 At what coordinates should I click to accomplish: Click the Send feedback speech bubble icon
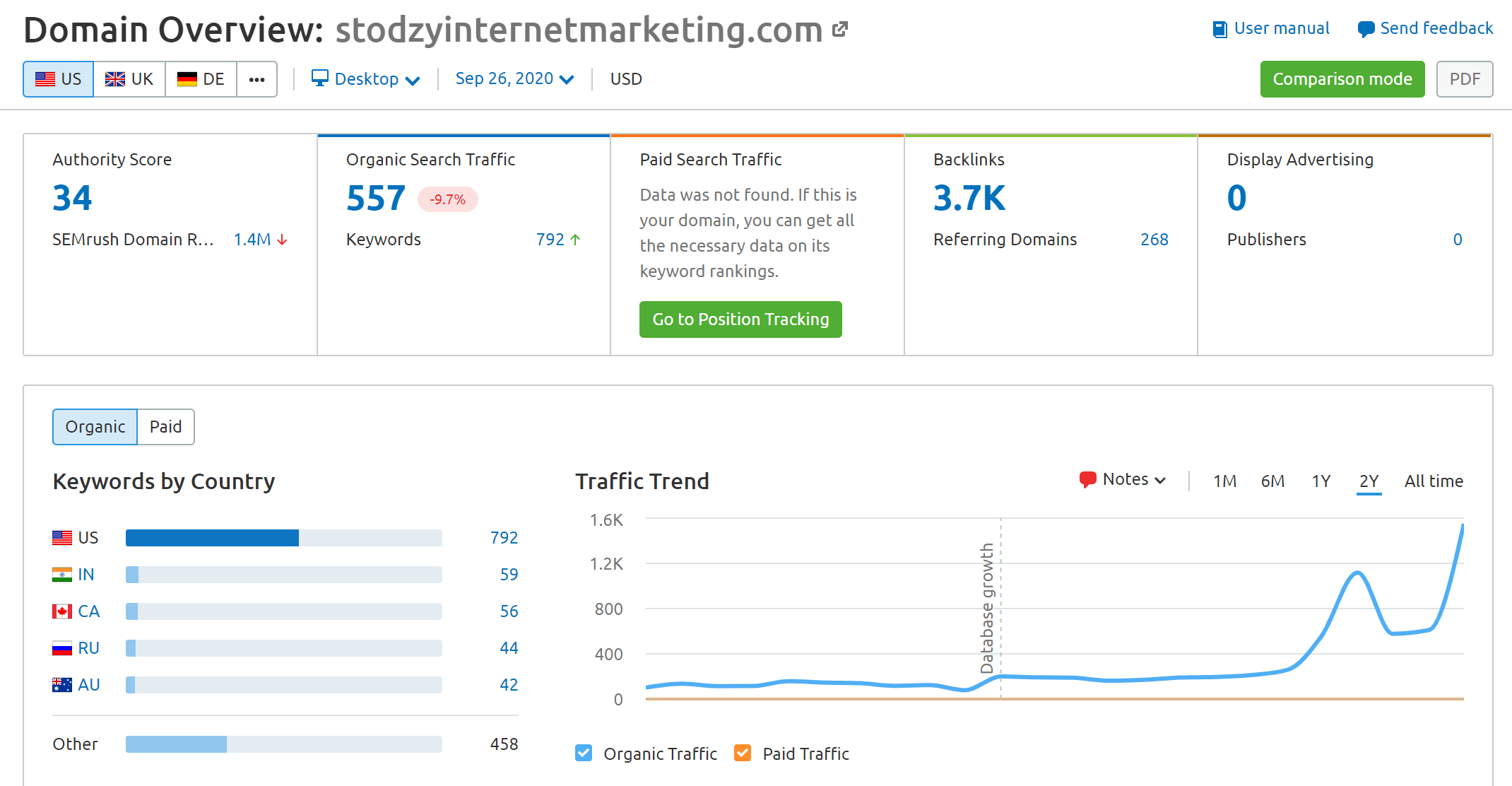pyautogui.click(x=1366, y=29)
